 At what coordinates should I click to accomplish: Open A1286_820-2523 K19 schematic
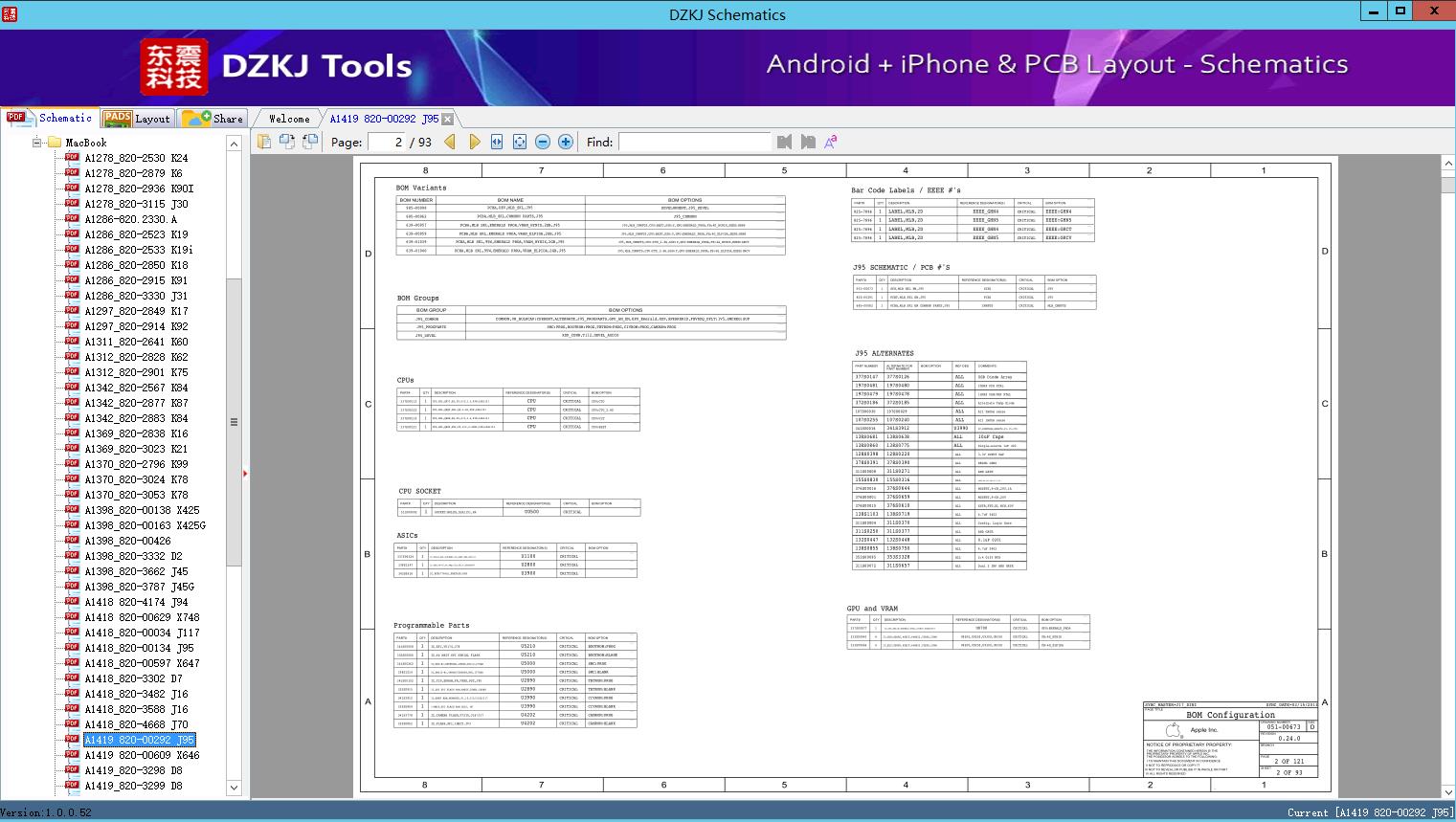point(136,234)
